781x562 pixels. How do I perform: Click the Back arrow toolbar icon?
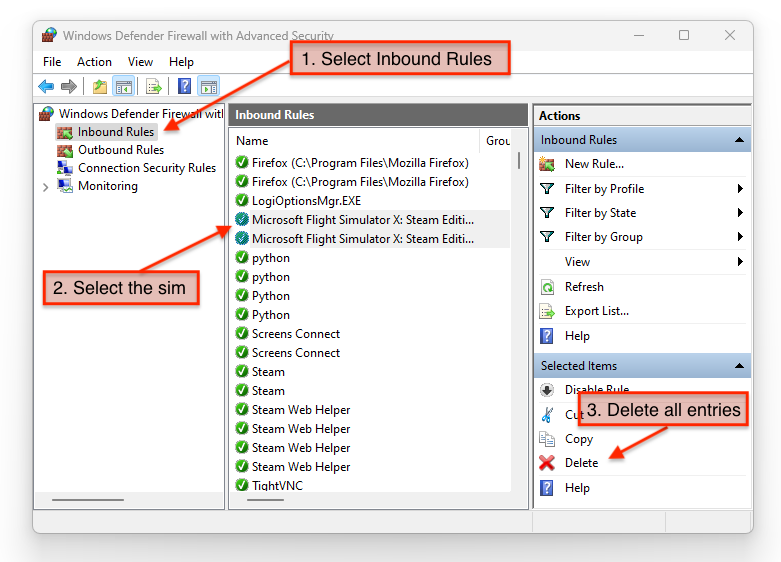click(46, 87)
